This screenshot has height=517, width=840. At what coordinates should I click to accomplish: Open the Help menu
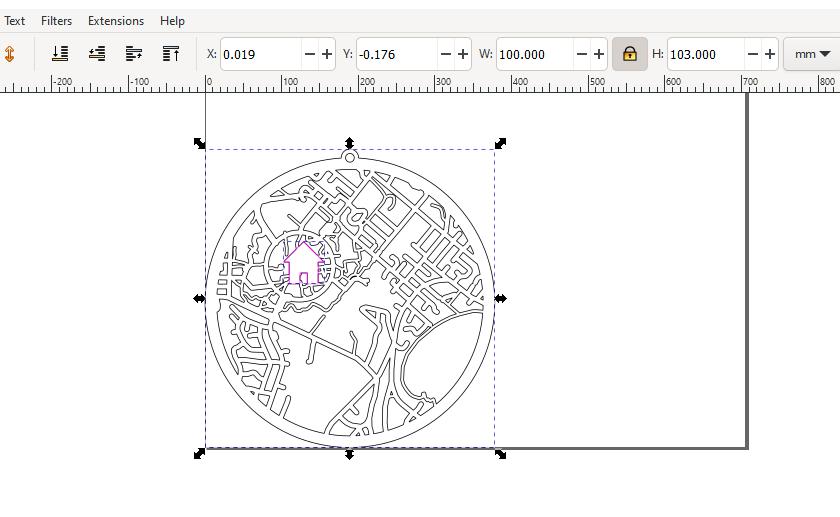172,21
